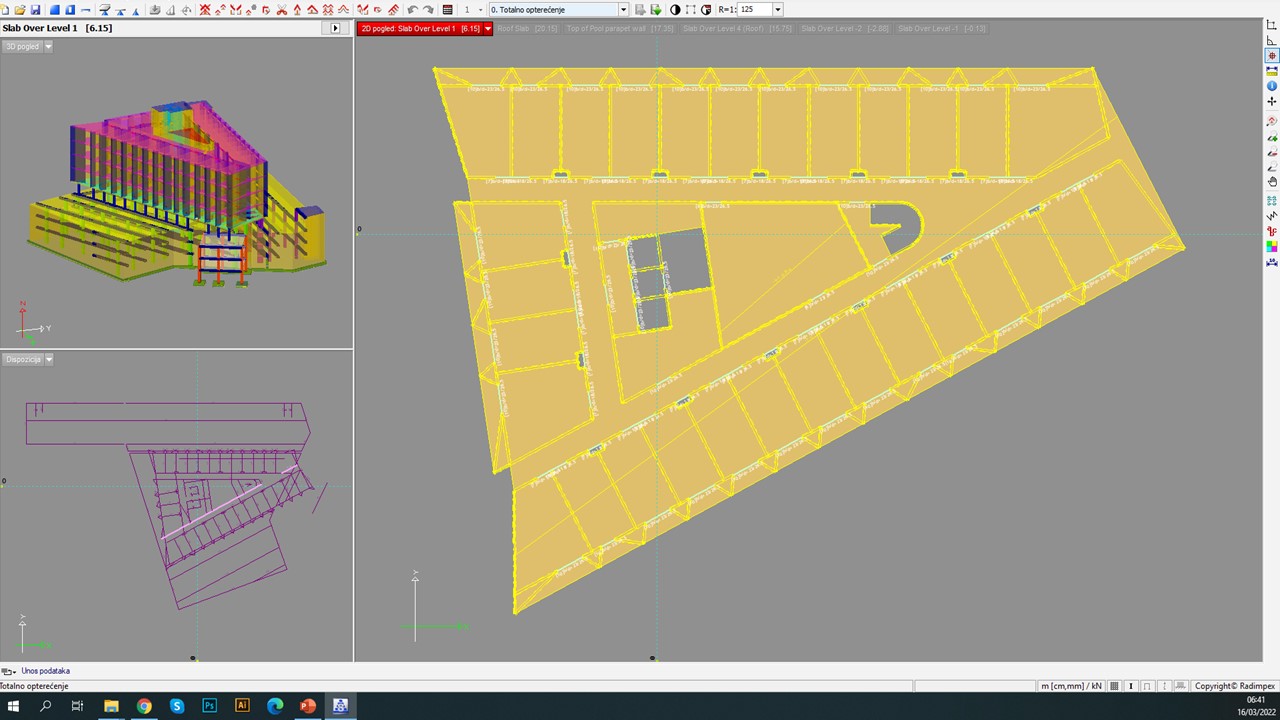Click the scissors cut tool icon

pos(282,9)
